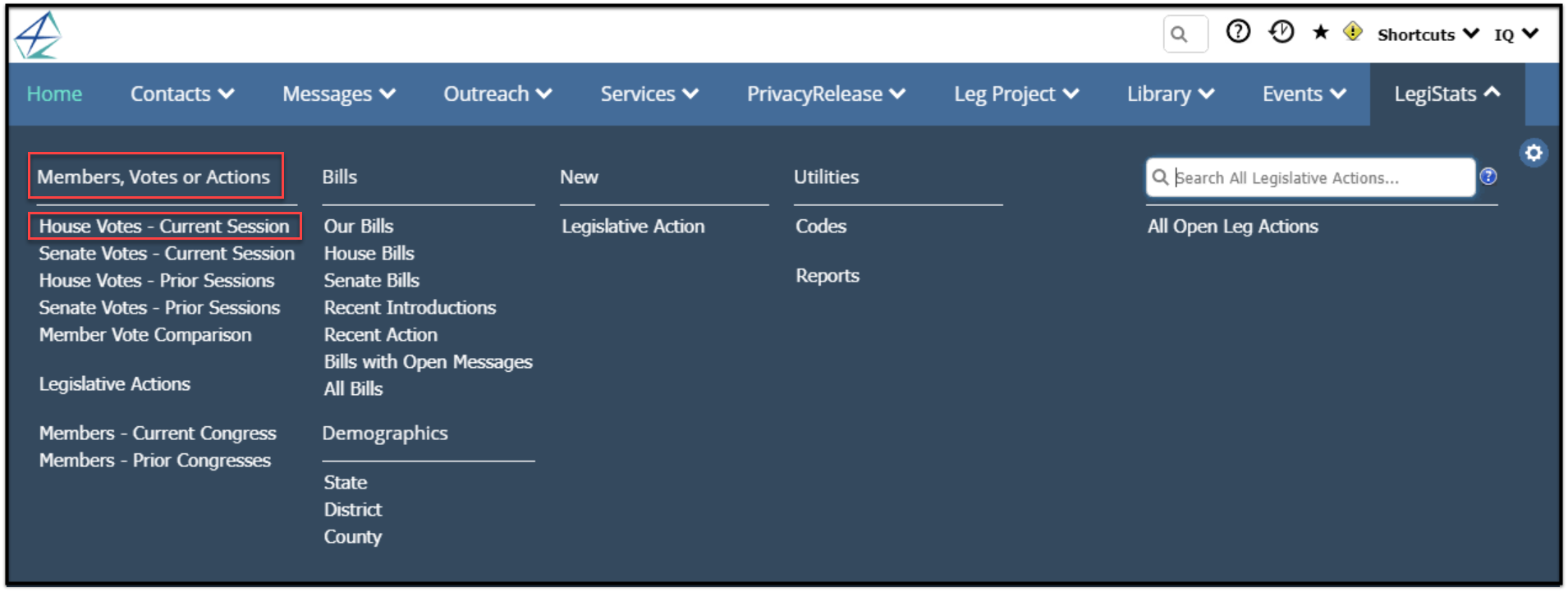This screenshot has height=592, width=1568.
Task: Collapse the LegiStats menu
Action: point(1447,94)
